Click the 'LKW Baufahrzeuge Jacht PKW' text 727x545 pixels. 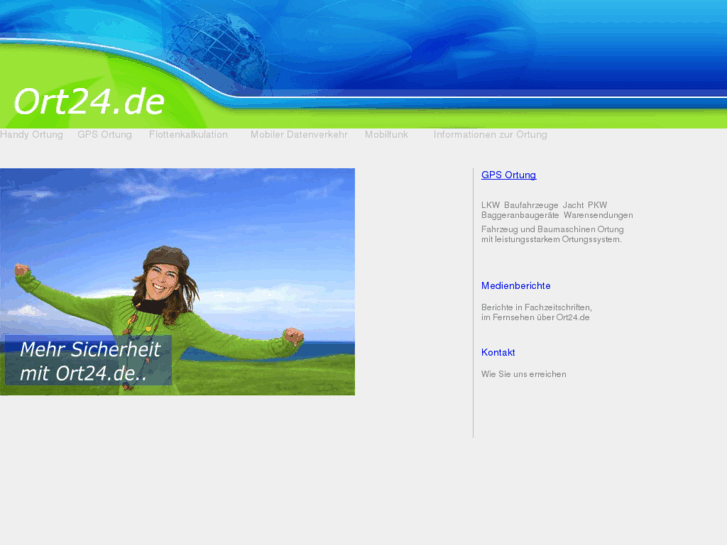[x=544, y=205]
